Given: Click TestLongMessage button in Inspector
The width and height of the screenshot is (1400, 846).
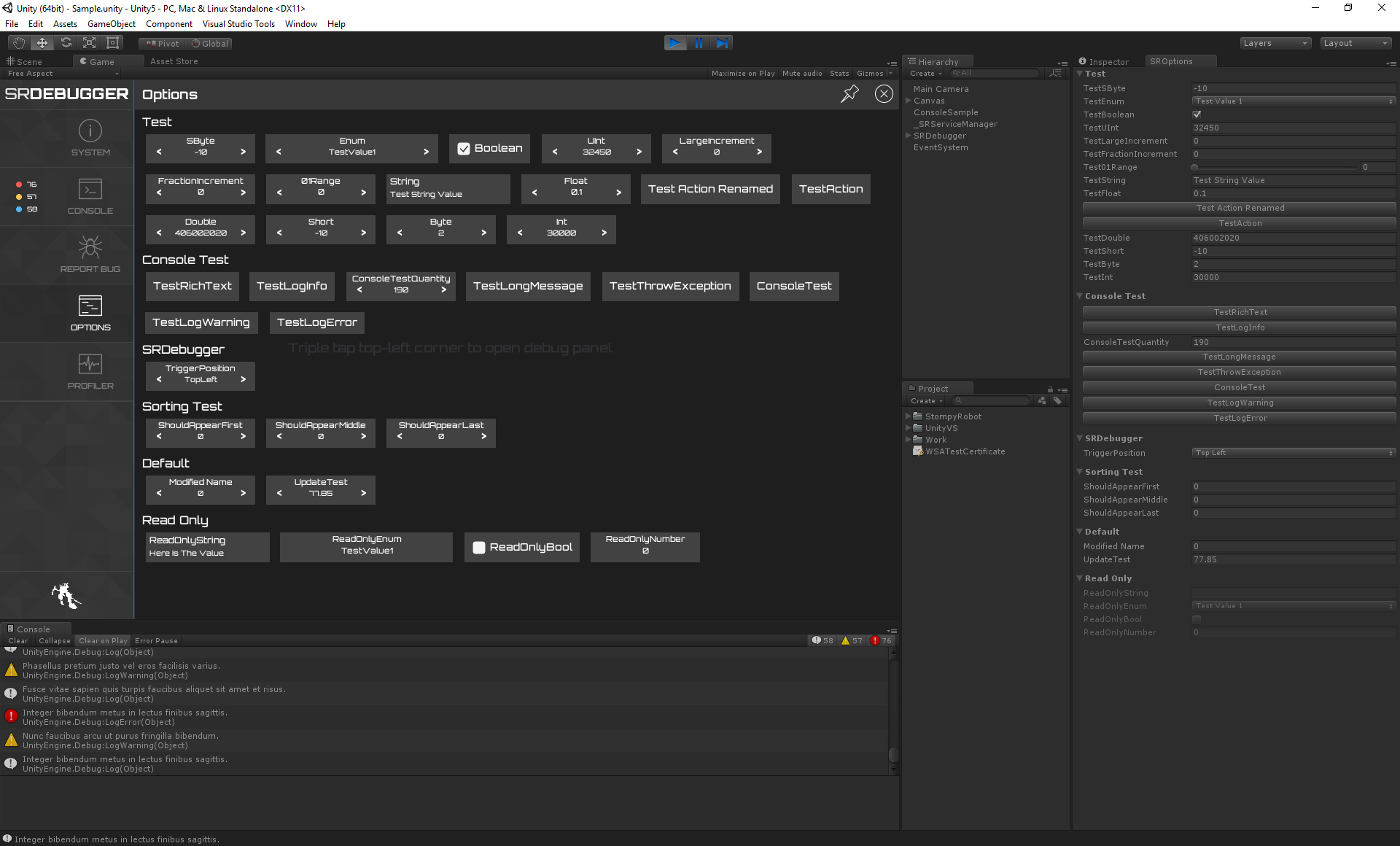Looking at the screenshot, I should (x=1239, y=357).
